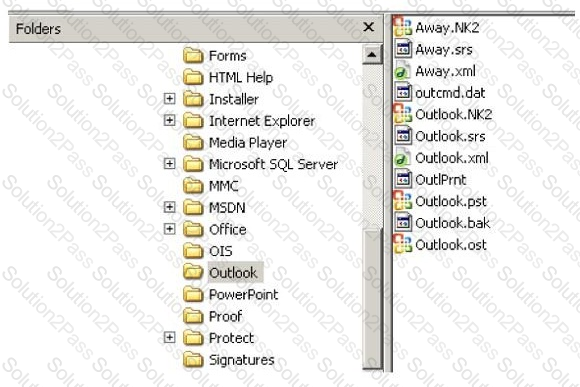580x387 pixels.
Task: Select the Media Player folder label
Action: (248, 143)
